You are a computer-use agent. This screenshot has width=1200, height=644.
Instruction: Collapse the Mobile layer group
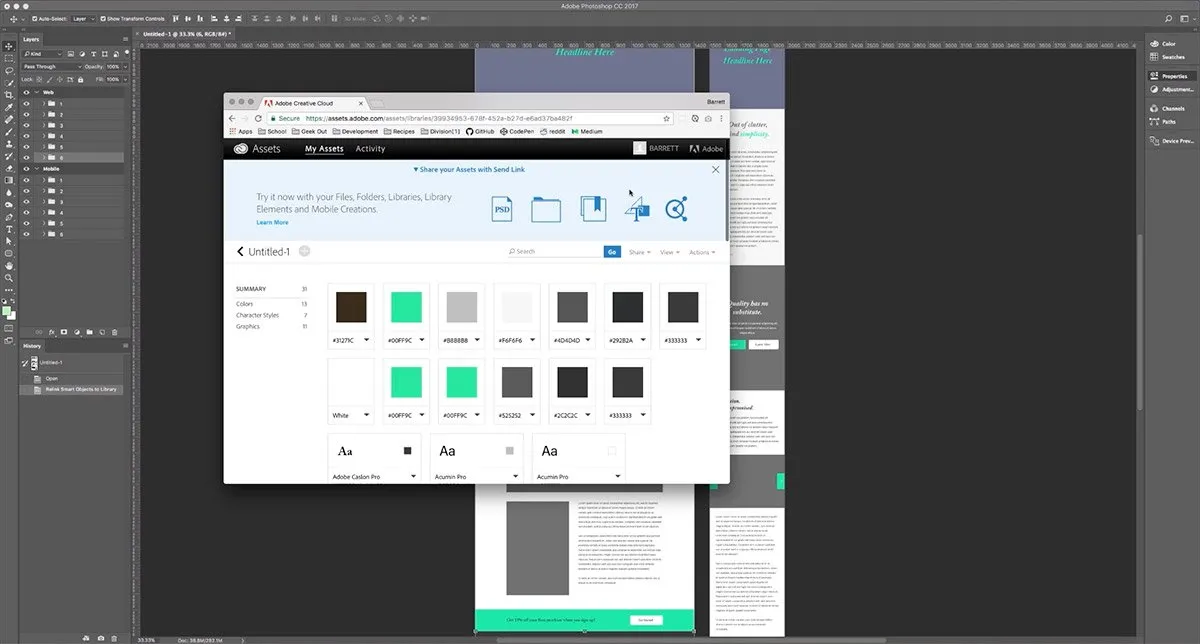[37, 169]
